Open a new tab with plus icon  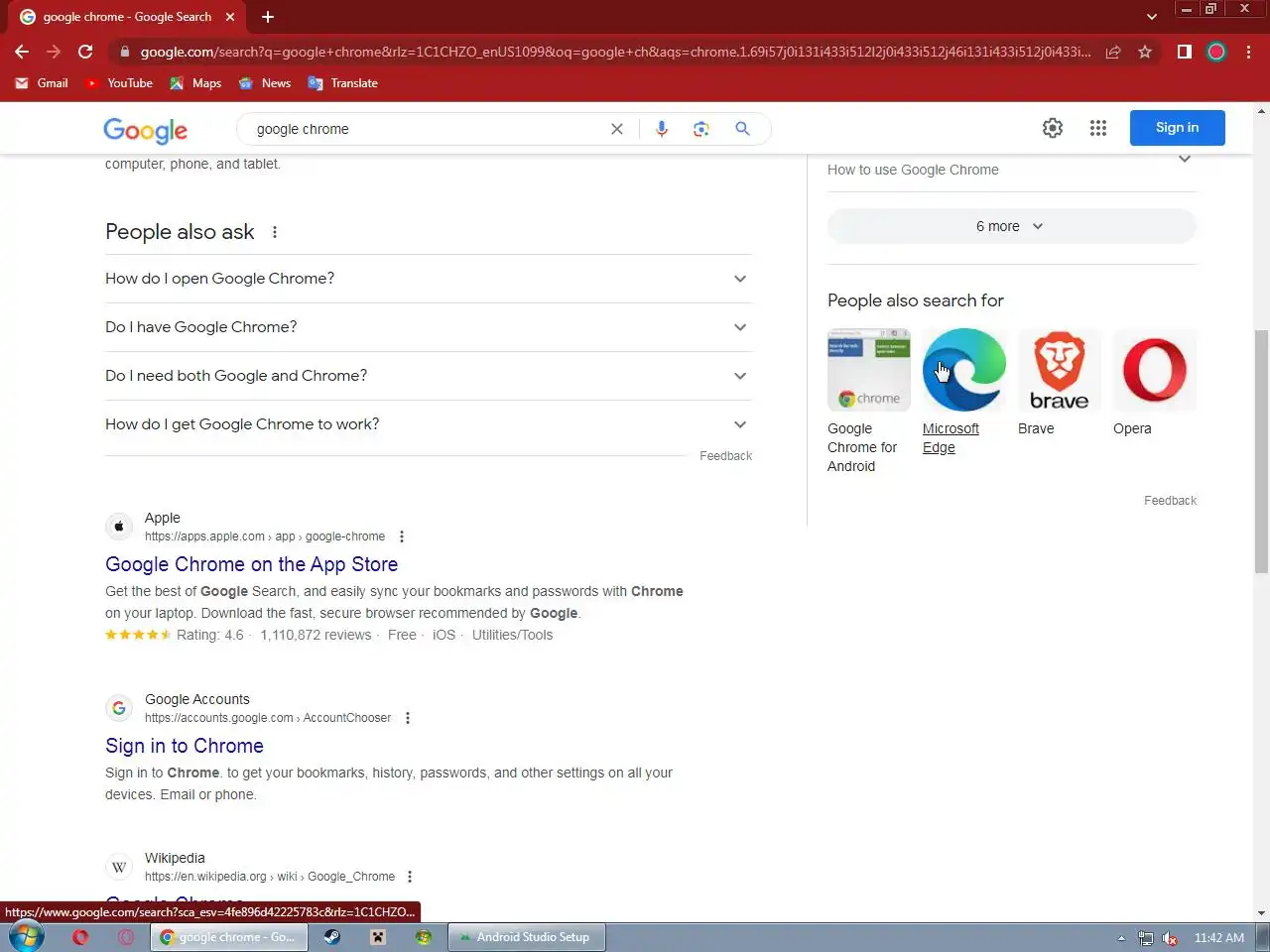[x=268, y=17]
